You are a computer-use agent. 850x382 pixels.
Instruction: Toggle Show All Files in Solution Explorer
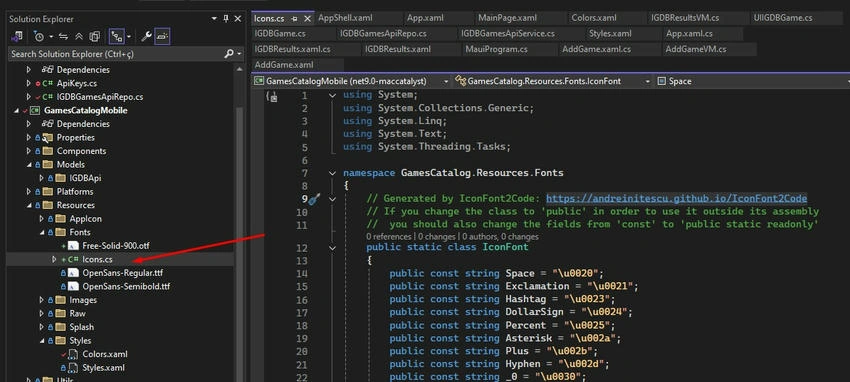tap(94, 36)
